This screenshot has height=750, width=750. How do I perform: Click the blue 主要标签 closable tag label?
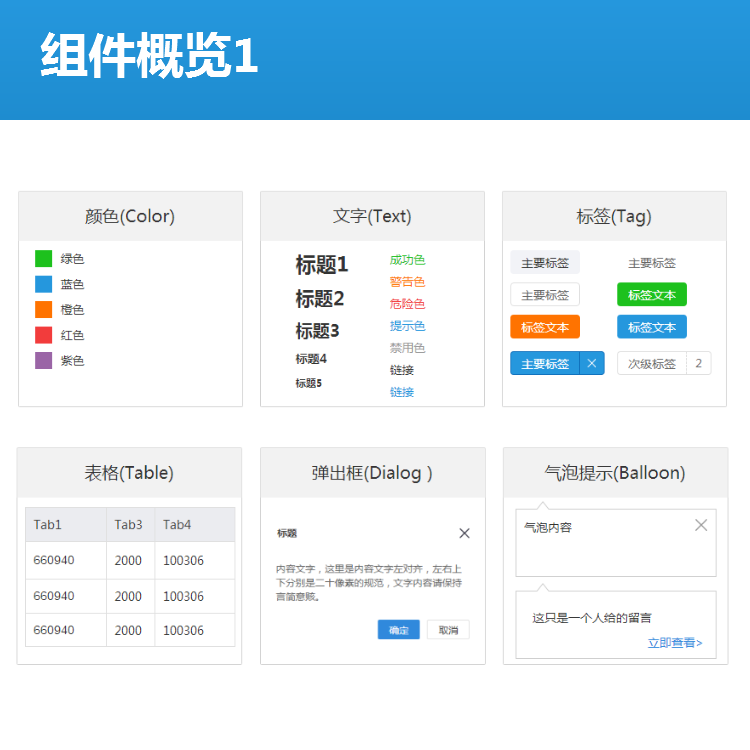click(x=545, y=363)
